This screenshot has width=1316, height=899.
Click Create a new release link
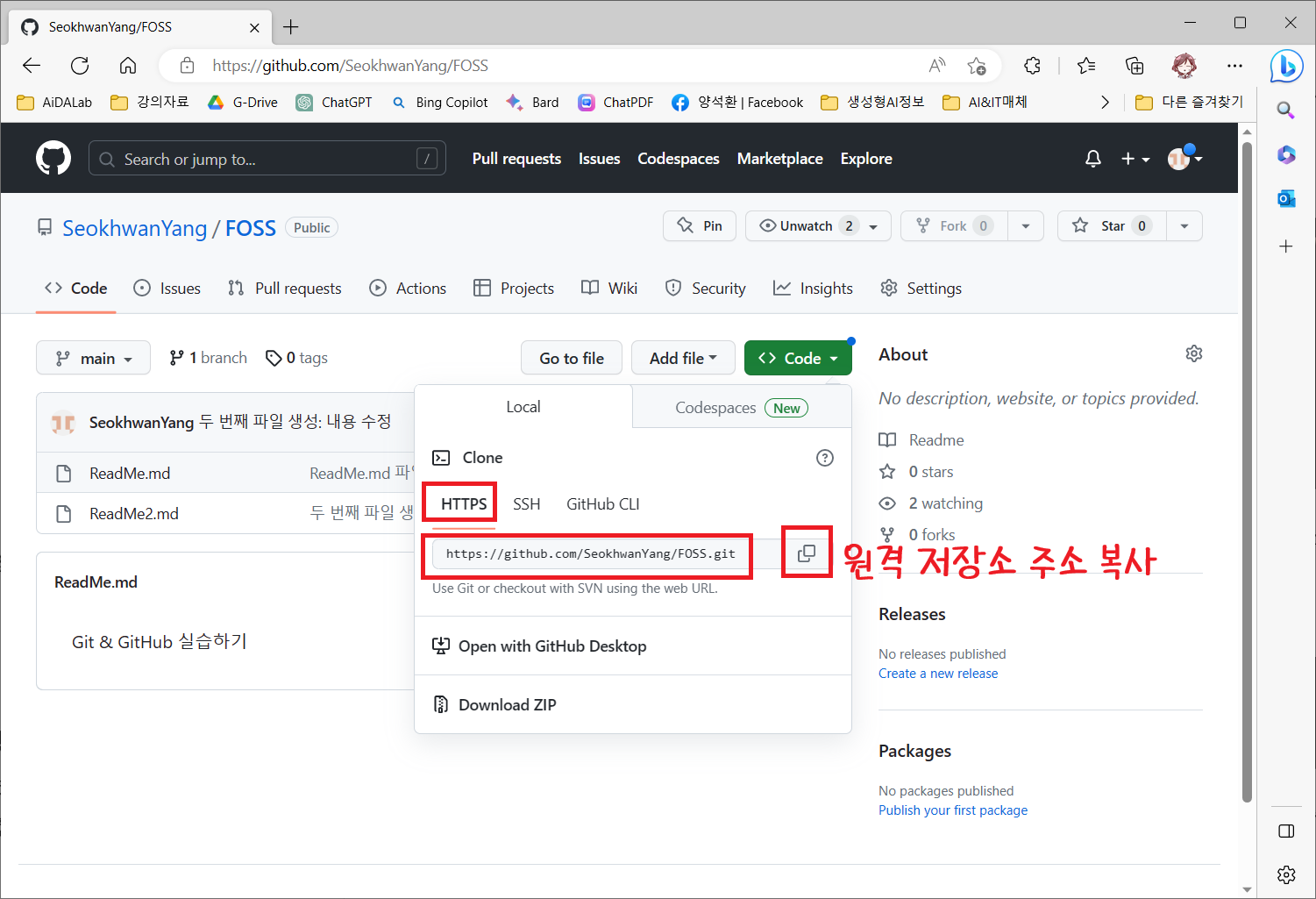(x=938, y=674)
